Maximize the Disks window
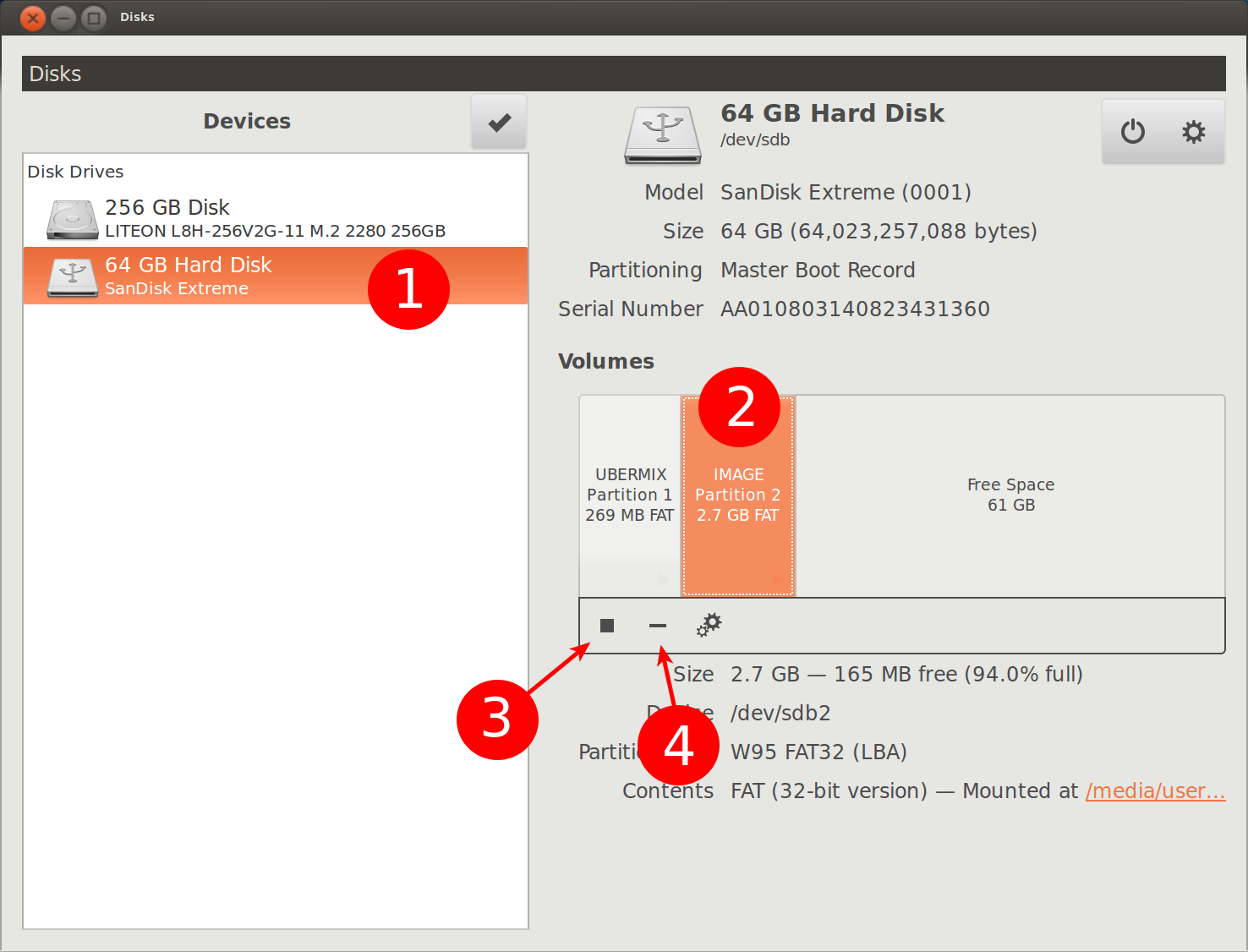Screen dimensions: 1248x952 [94, 18]
